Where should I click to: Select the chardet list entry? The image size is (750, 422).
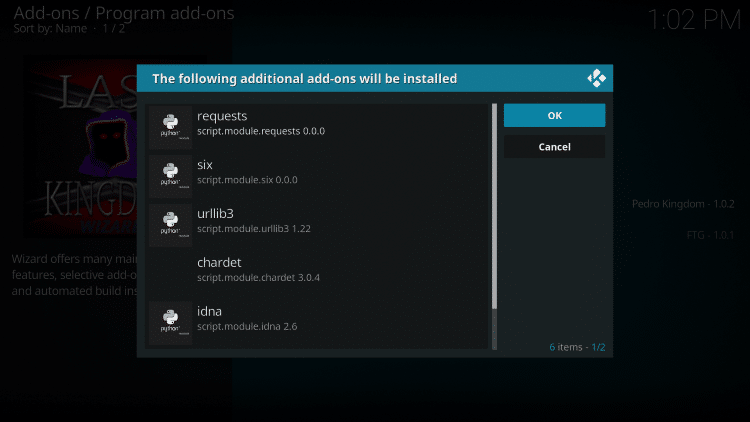click(220, 262)
